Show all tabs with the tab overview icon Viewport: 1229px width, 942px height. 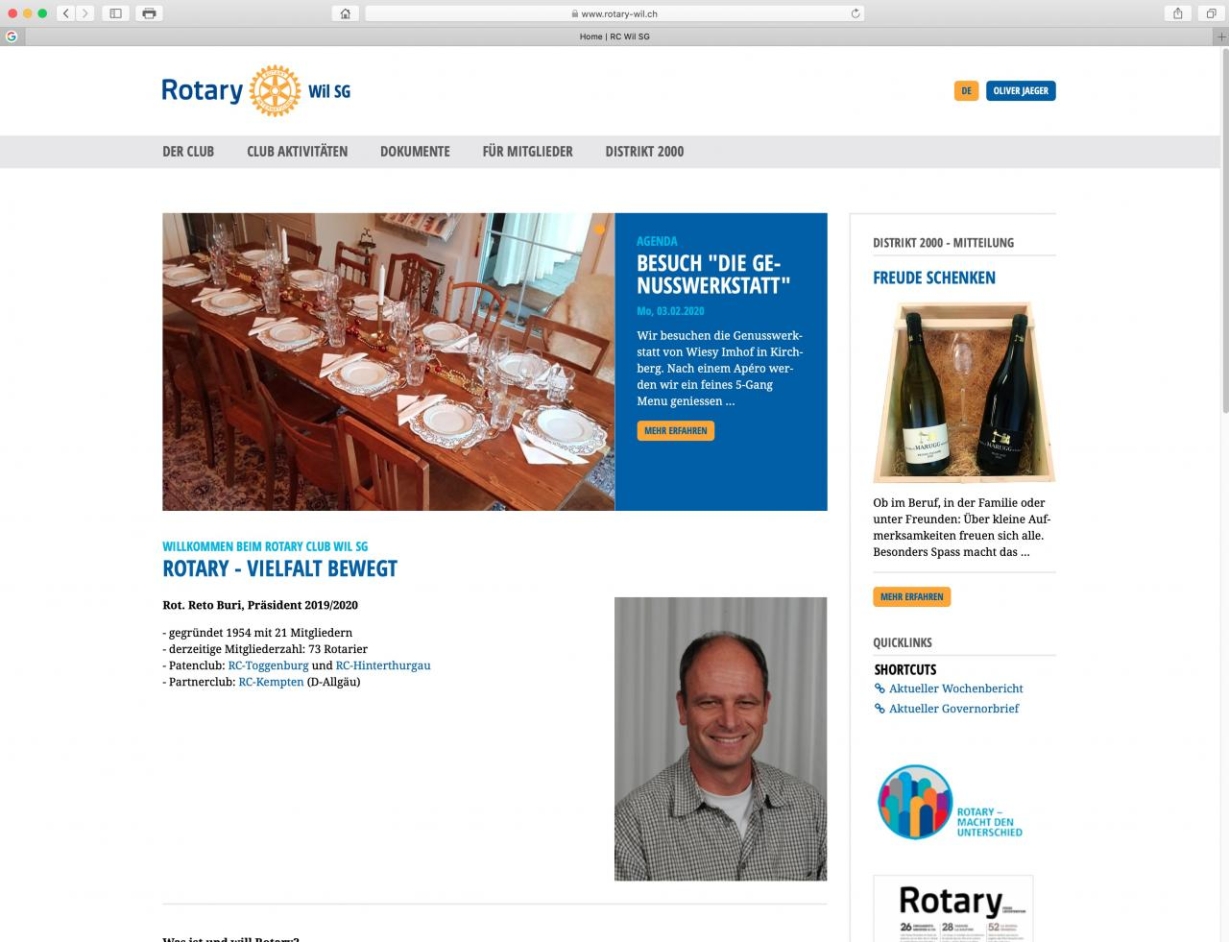click(1211, 13)
